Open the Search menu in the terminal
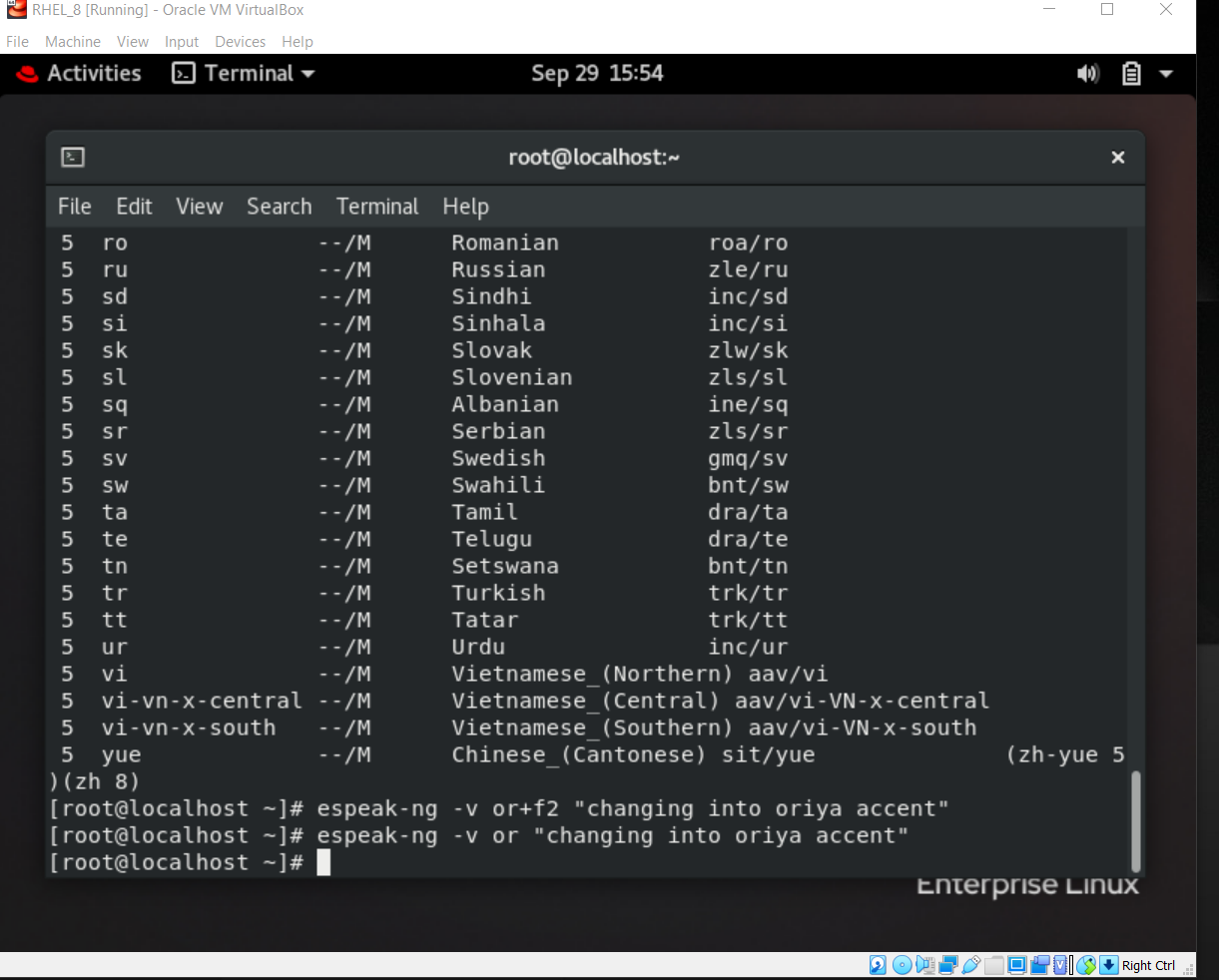 pos(279,207)
